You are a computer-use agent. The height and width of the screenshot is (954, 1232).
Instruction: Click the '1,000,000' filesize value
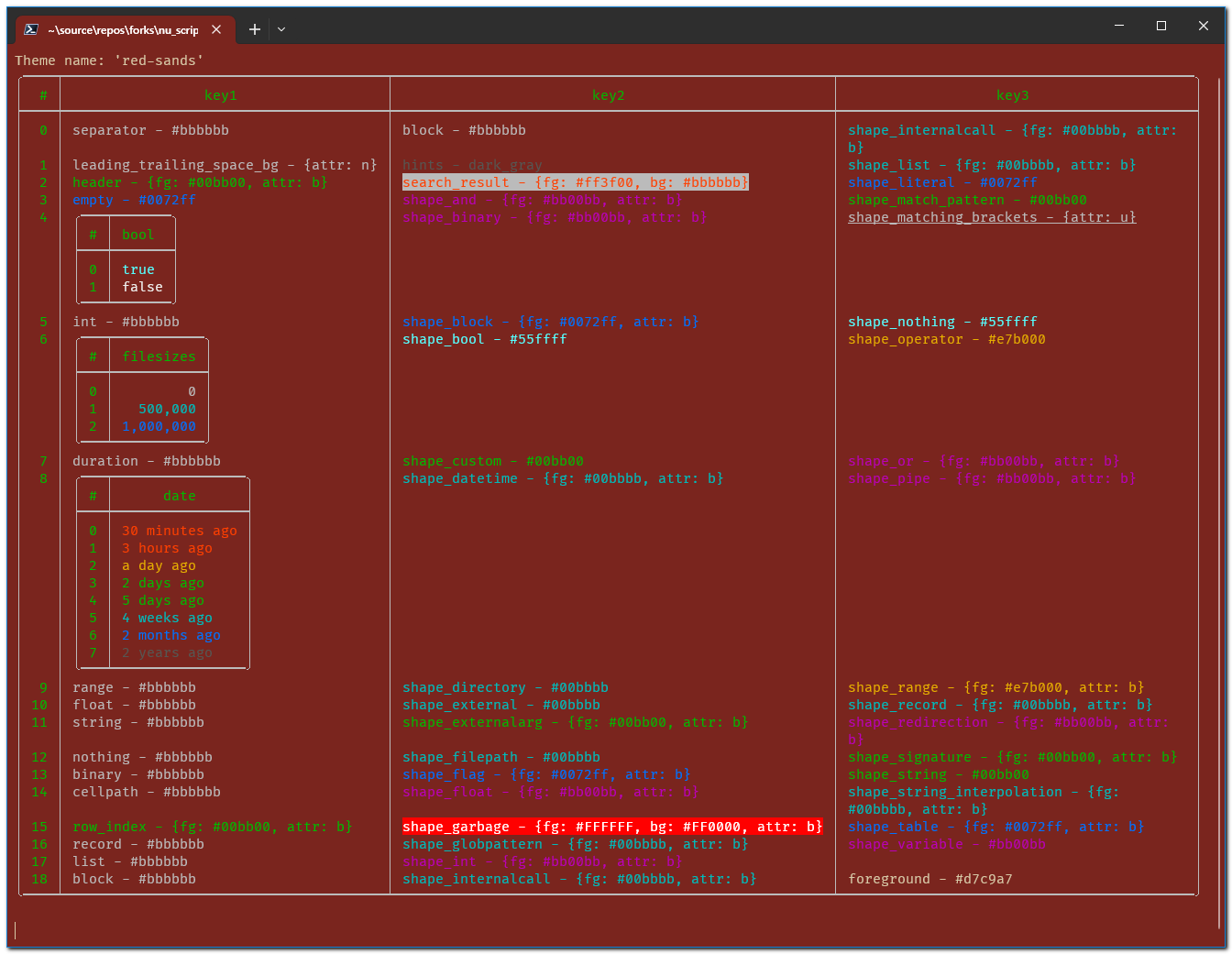(x=159, y=426)
